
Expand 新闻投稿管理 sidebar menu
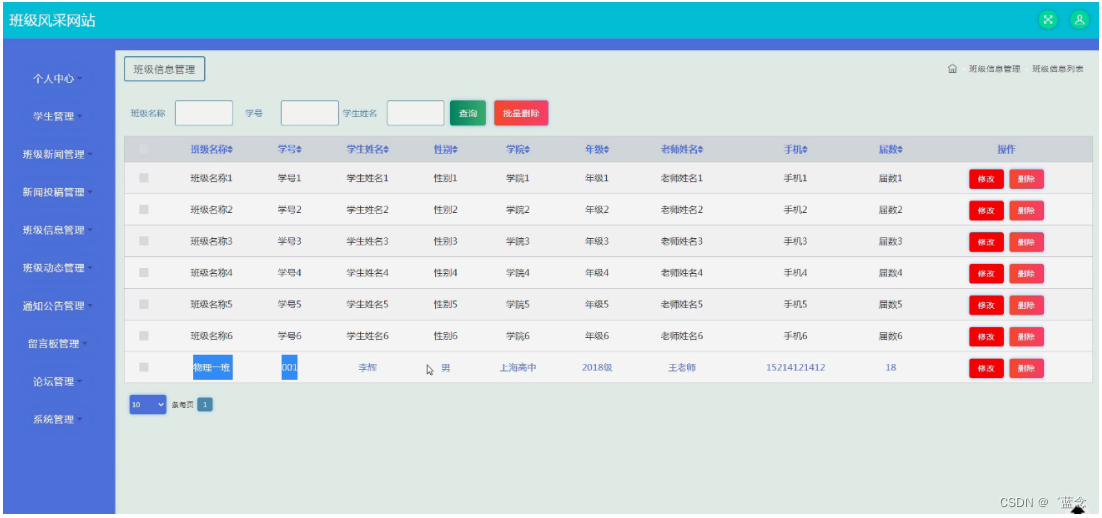coord(58,193)
